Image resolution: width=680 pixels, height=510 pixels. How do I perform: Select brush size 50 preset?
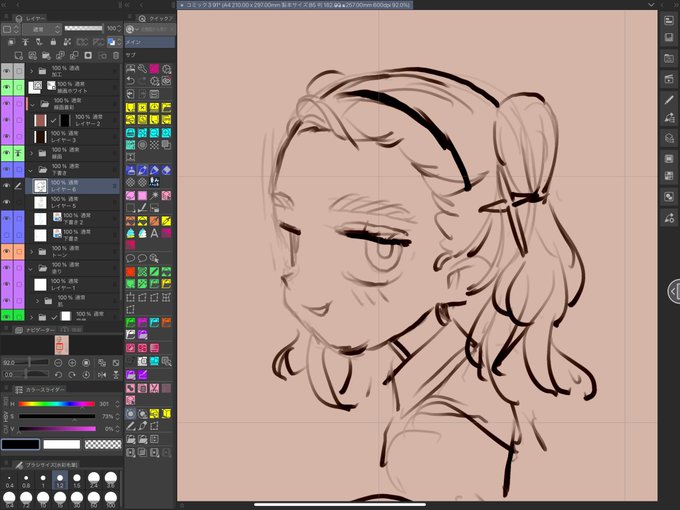[94, 500]
